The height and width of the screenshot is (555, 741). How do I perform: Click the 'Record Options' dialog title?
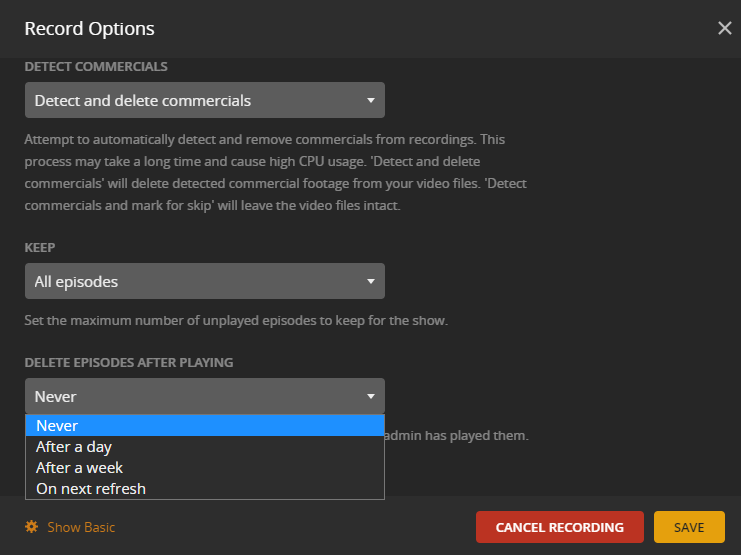click(x=90, y=29)
